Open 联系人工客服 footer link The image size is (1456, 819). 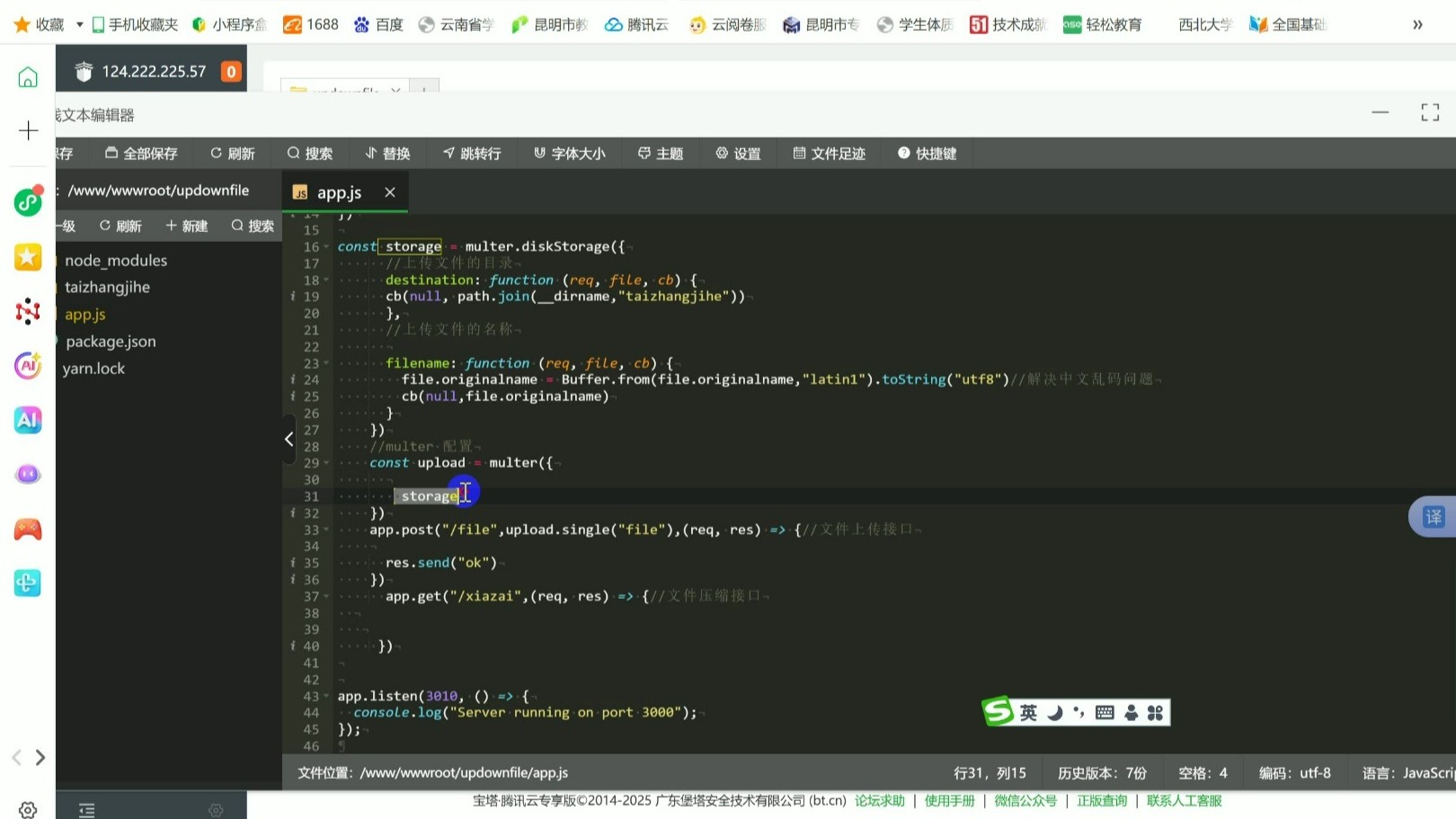[x=1185, y=801]
